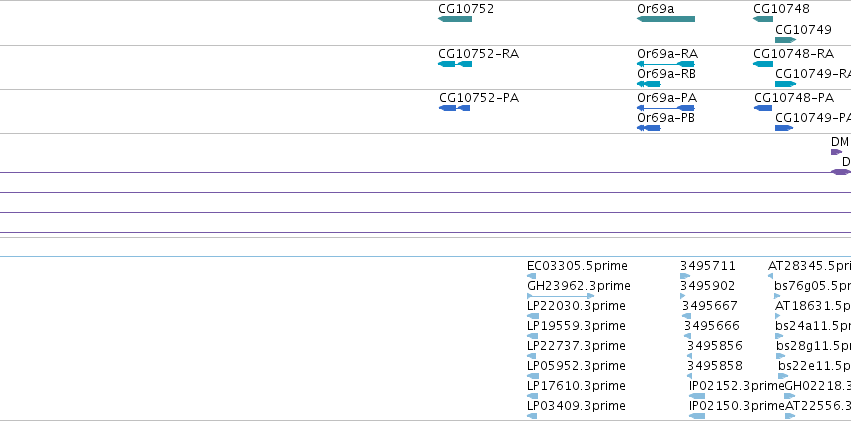The width and height of the screenshot is (851, 421).
Task: Select the Or69a-RB transcript glyph
Action: 649,84
